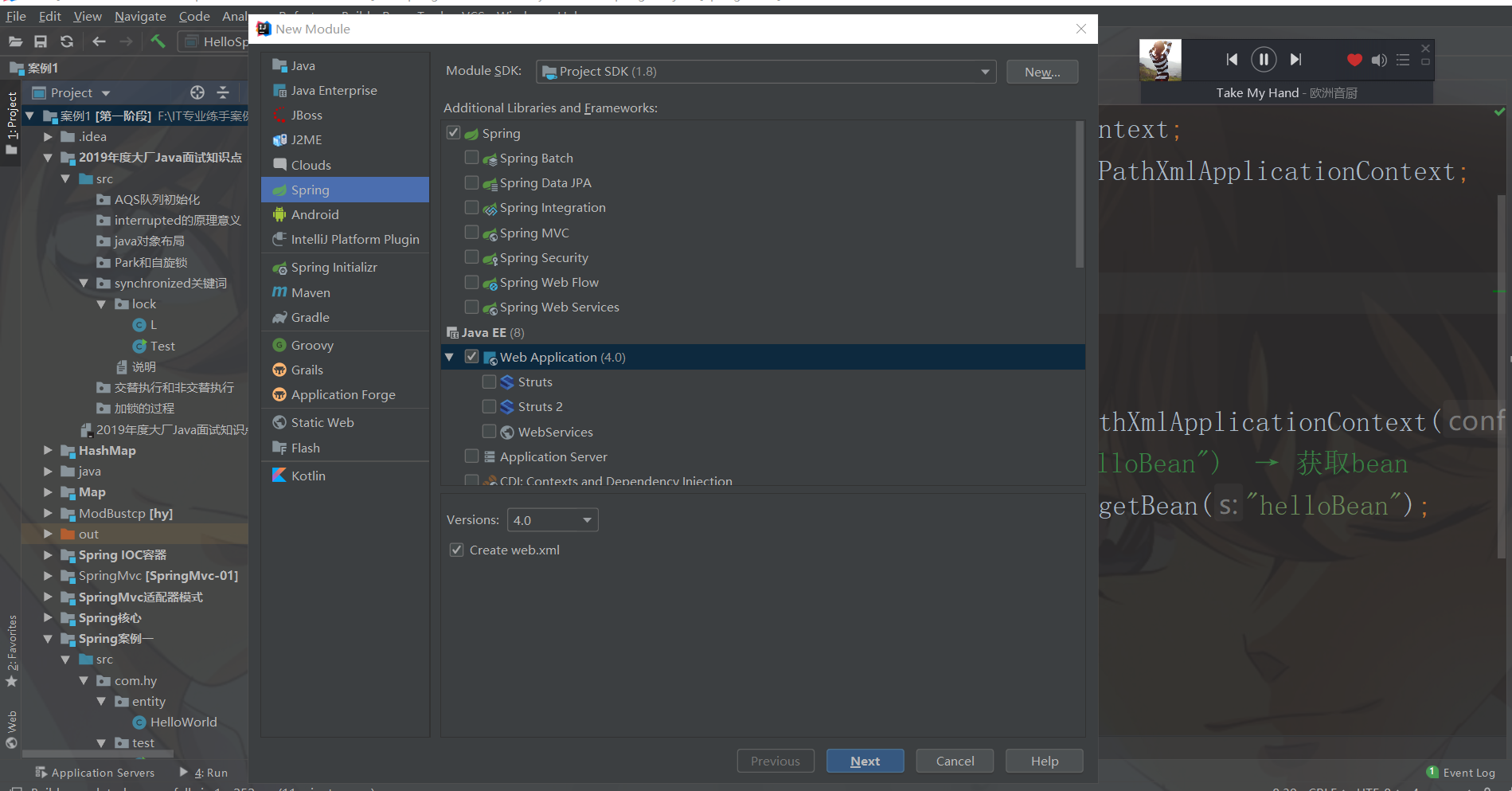The image size is (1512, 791).
Task: Enable Spring Data JPA checkbox
Action: pos(471,182)
